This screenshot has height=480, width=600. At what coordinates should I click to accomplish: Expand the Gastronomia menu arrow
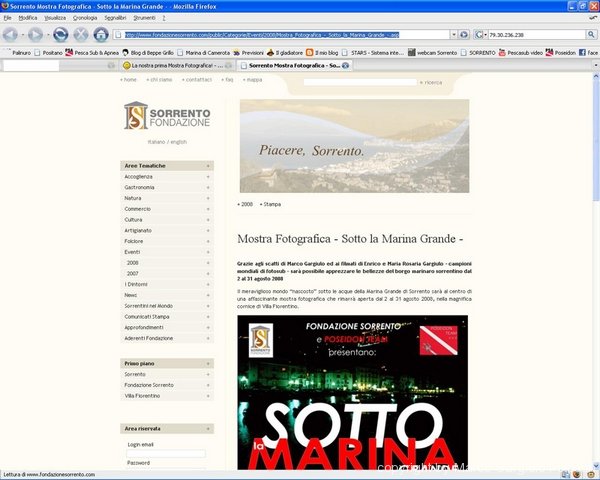click(208, 188)
